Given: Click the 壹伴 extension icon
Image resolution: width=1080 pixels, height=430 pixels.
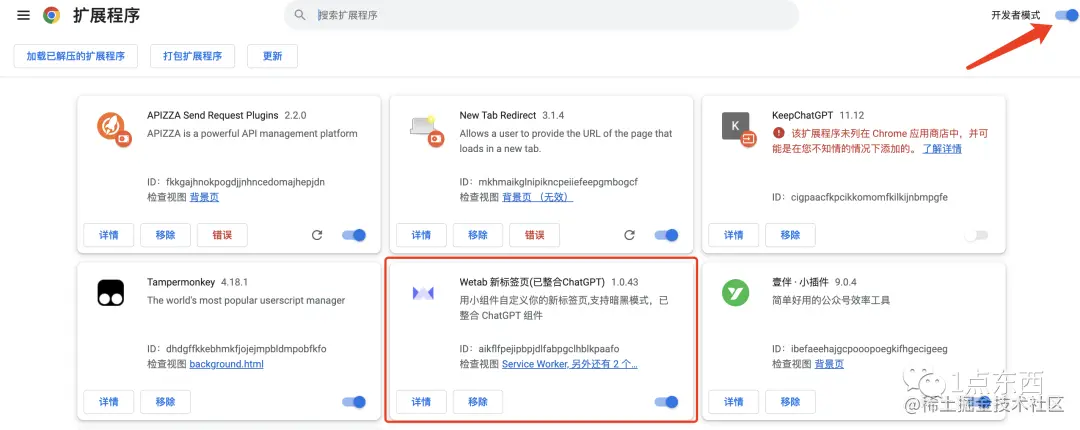Looking at the screenshot, I should [735, 294].
